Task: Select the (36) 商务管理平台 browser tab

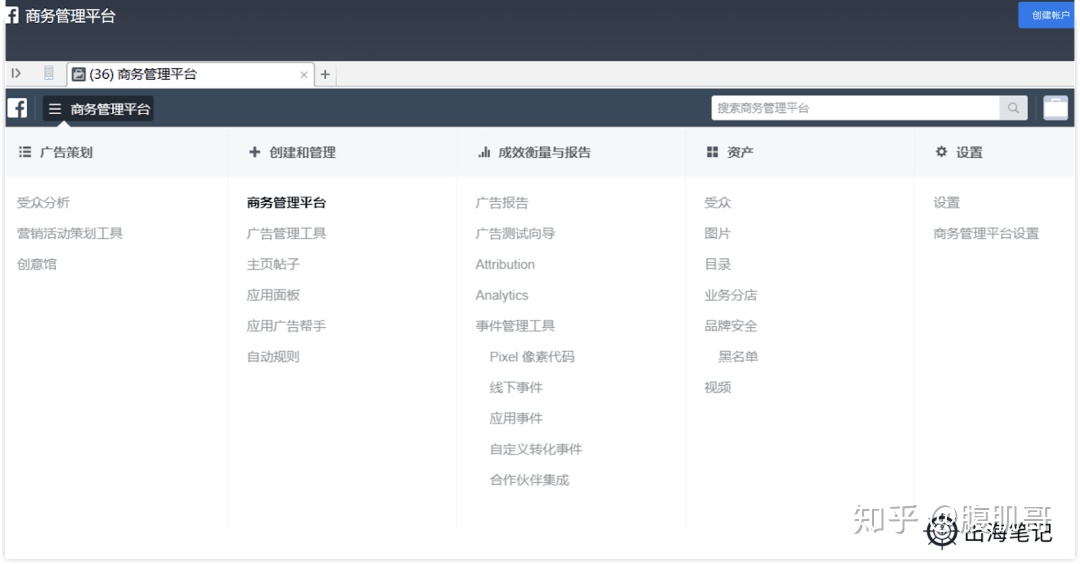Action: tap(190, 74)
